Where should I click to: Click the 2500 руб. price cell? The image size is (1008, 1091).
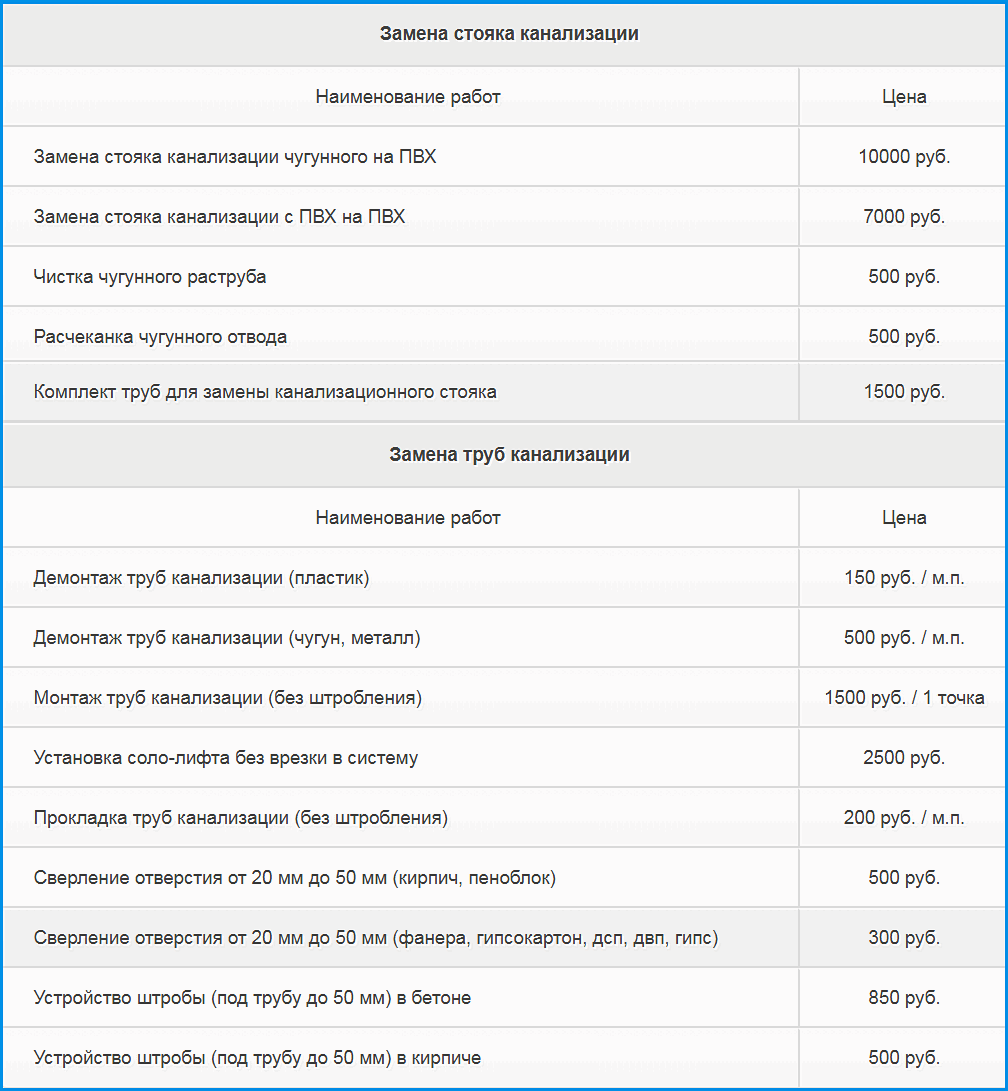coord(904,758)
